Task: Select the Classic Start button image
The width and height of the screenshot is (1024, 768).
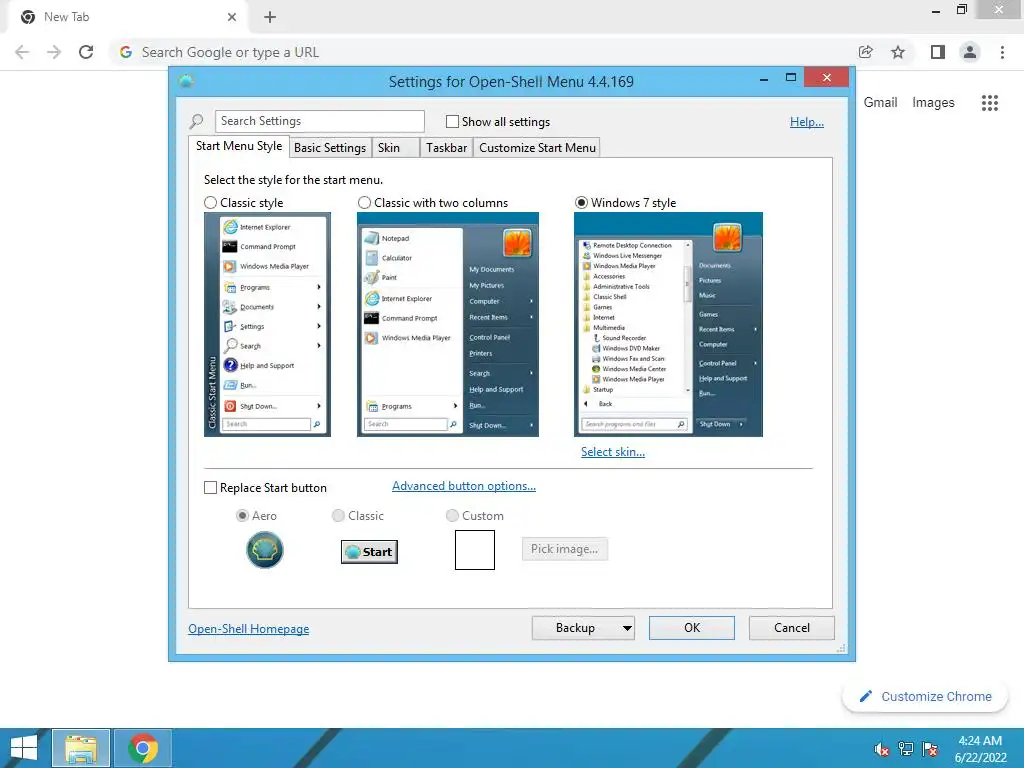Action: pos(369,552)
